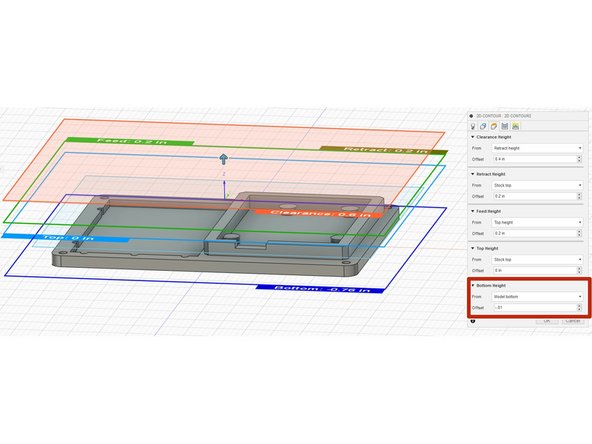Click Clearance Height offset stepper arrows
The image size is (592, 444).
(580, 159)
